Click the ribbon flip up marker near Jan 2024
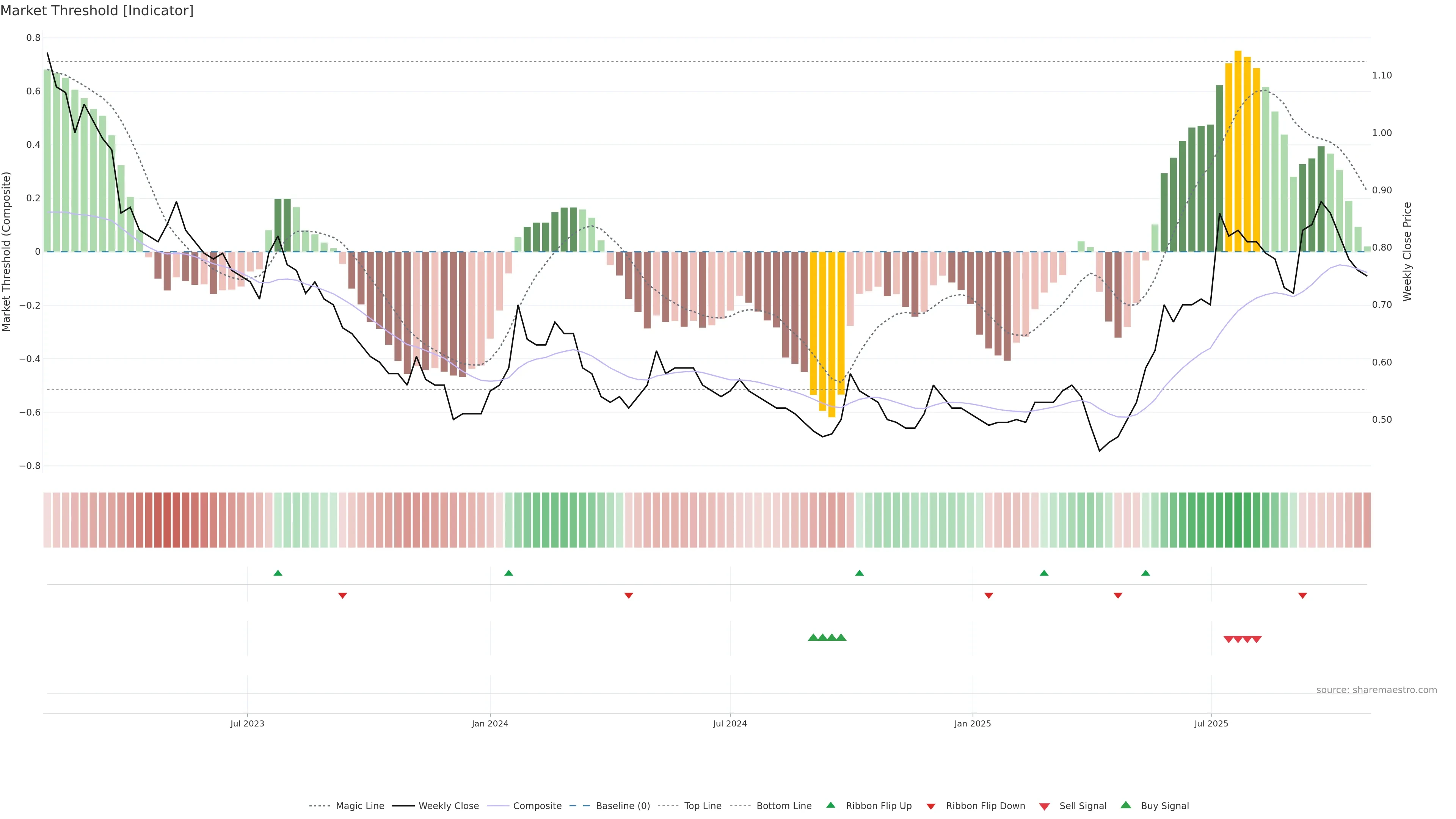The height and width of the screenshot is (819, 1456). [x=509, y=573]
